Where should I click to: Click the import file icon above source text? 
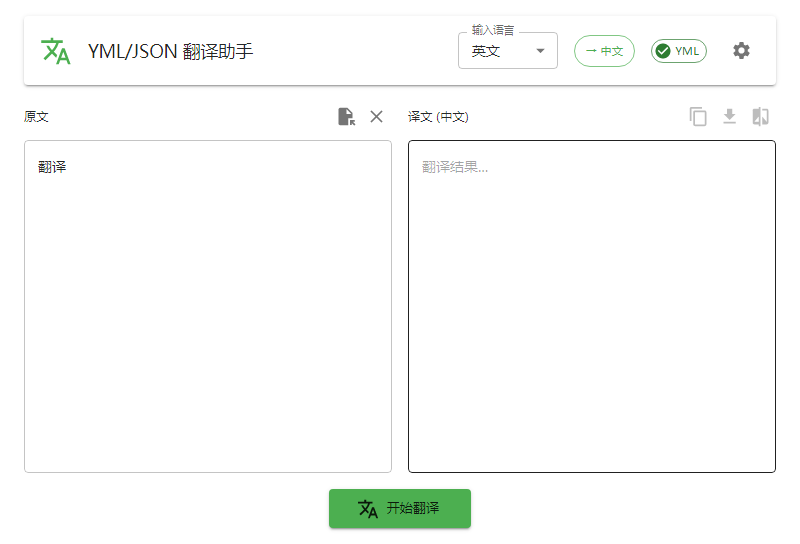point(346,117)
